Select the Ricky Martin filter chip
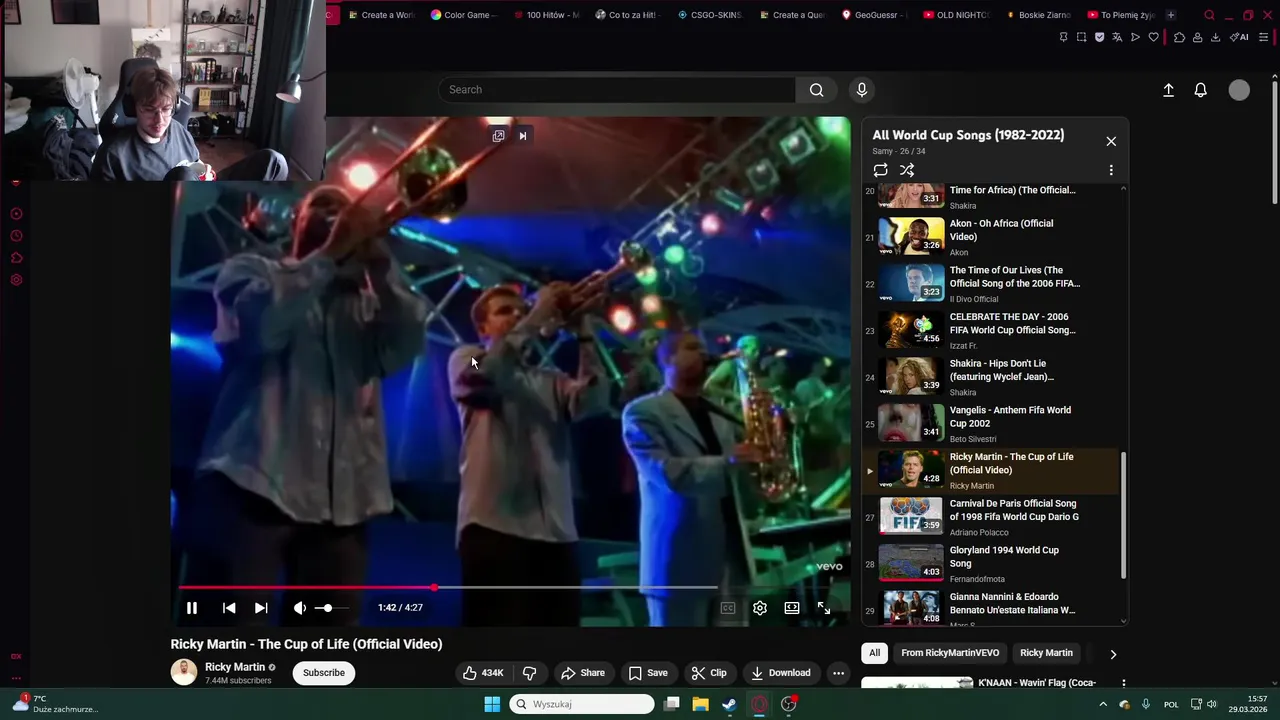Image resolution: width=1280 pixels, height=720 pixels. point(1046,653)
